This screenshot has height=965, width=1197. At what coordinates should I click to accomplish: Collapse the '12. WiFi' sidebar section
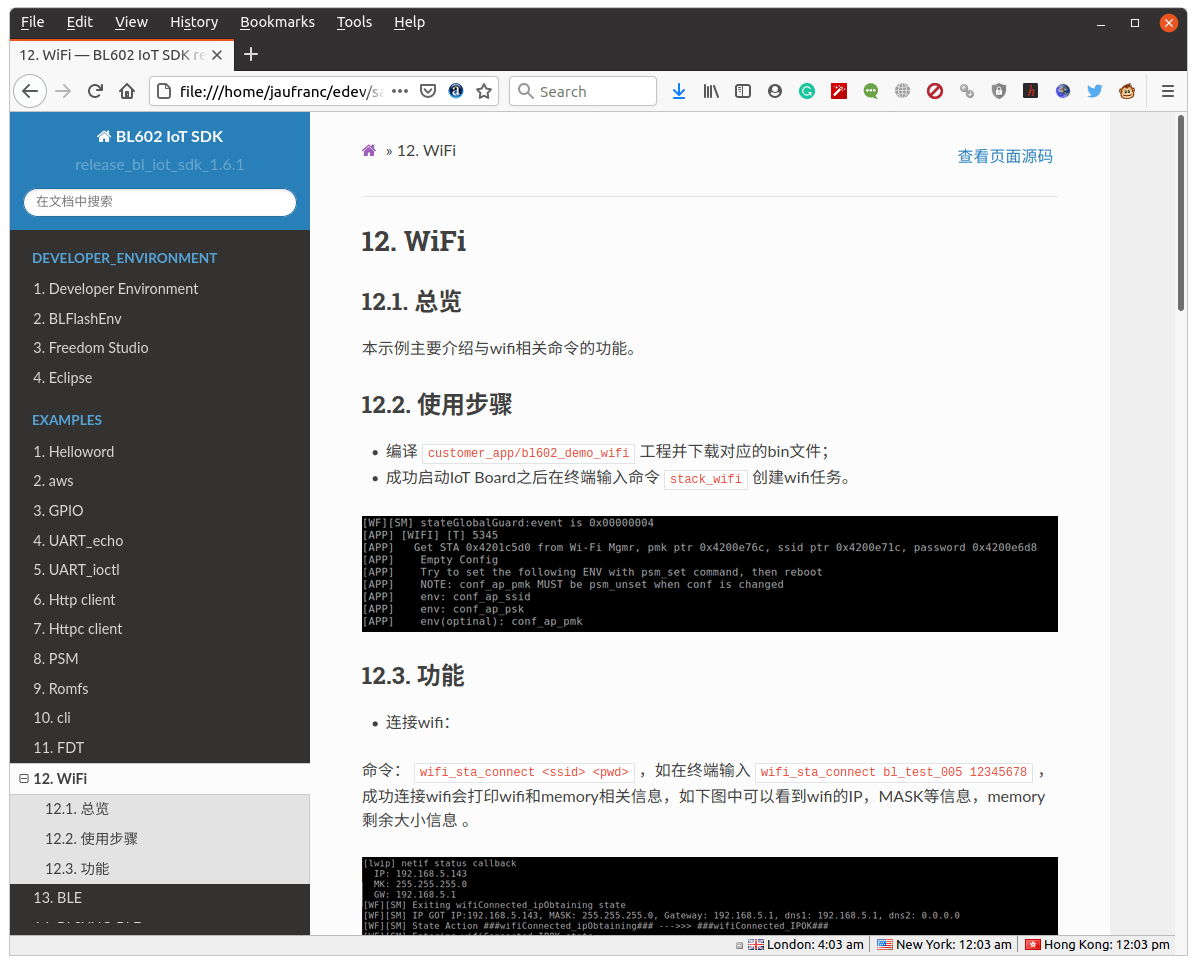(x=24, y=779)
